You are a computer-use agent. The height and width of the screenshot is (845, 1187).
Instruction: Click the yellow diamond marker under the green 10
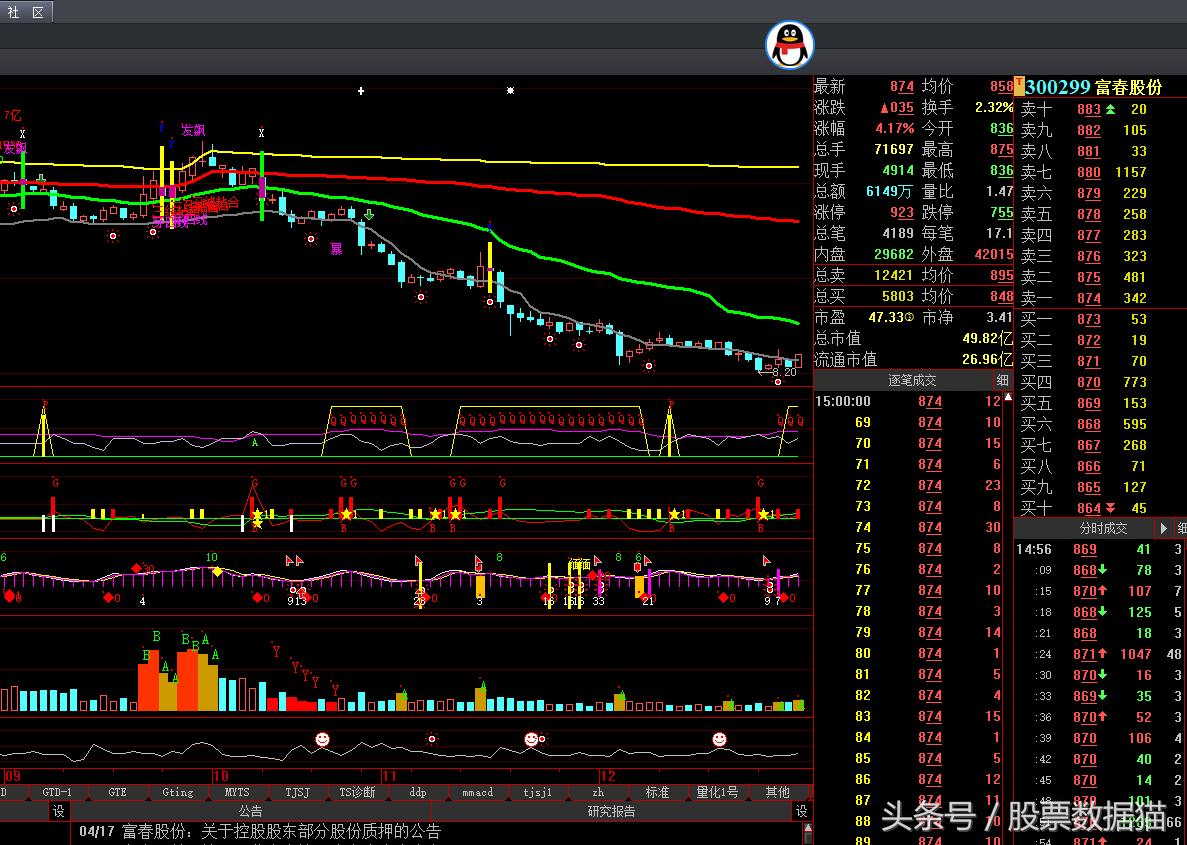pyautogui.click(x=217, y=571)
